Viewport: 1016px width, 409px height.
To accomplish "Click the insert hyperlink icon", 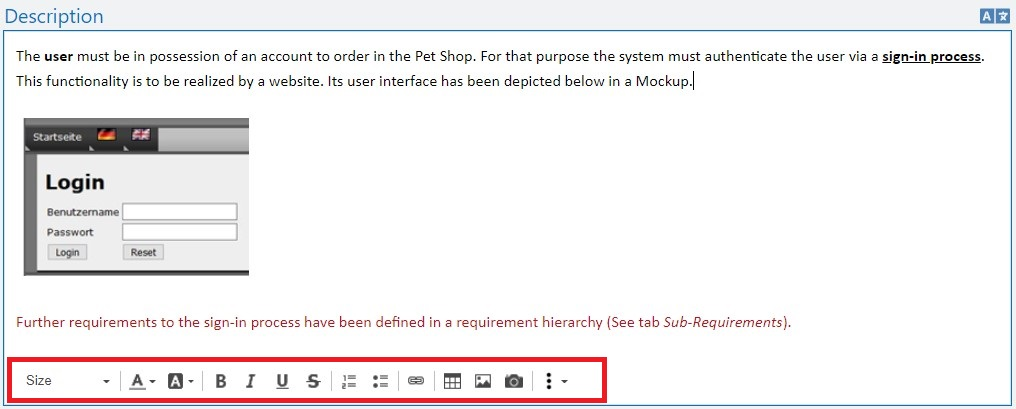I will click(x=416, y=381).
